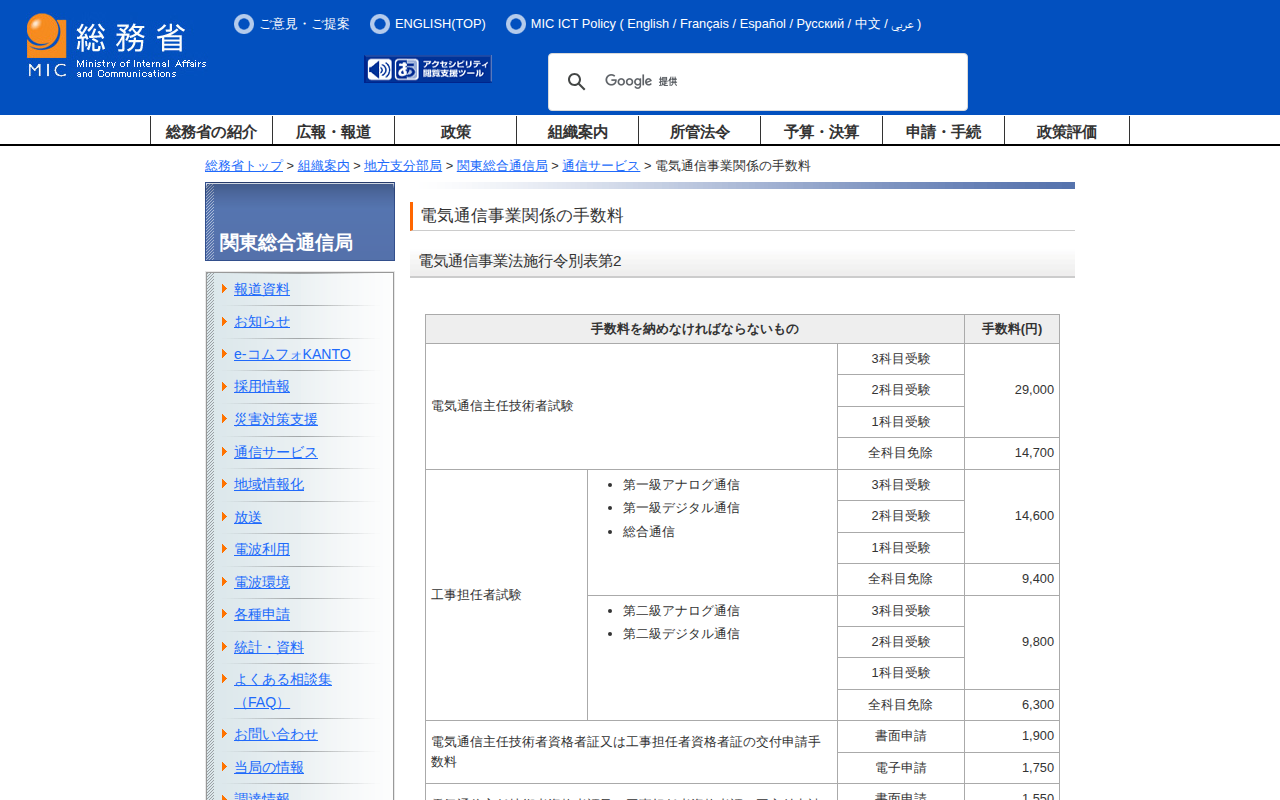
Task: Go to 総務省トップ breadcrumb link
Action: [x=244, y=166]
